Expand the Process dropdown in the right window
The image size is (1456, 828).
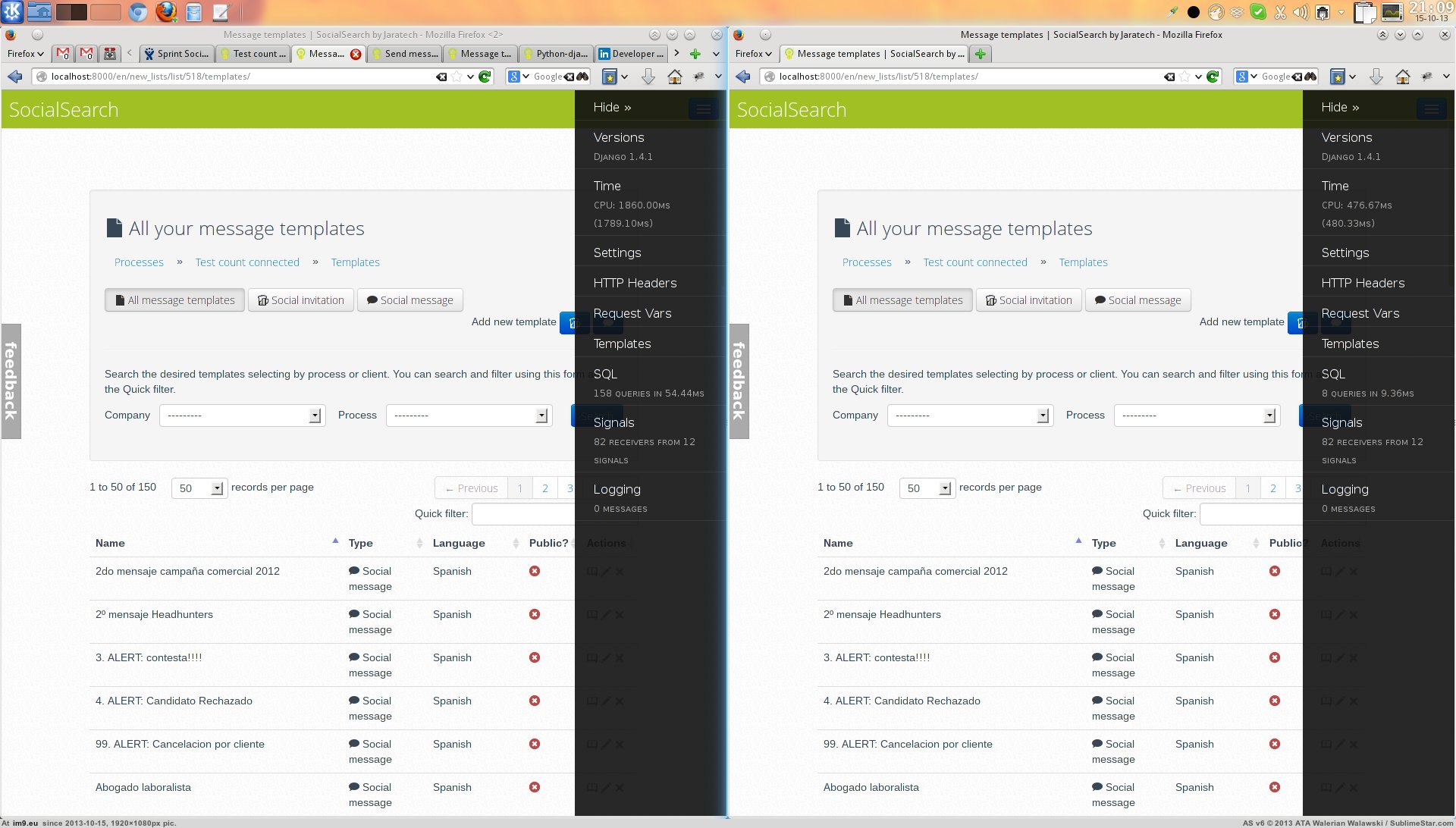point(1197,416)
